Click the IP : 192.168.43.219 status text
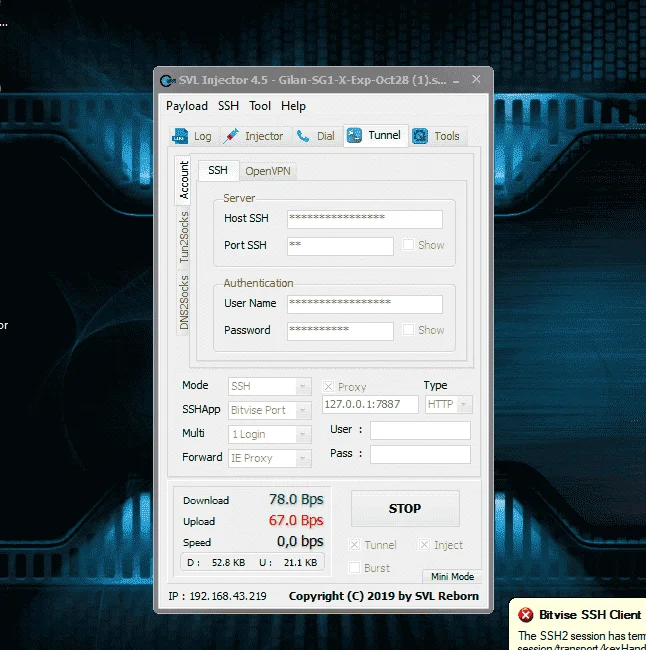The image size is (646, 650). [217, 596]
